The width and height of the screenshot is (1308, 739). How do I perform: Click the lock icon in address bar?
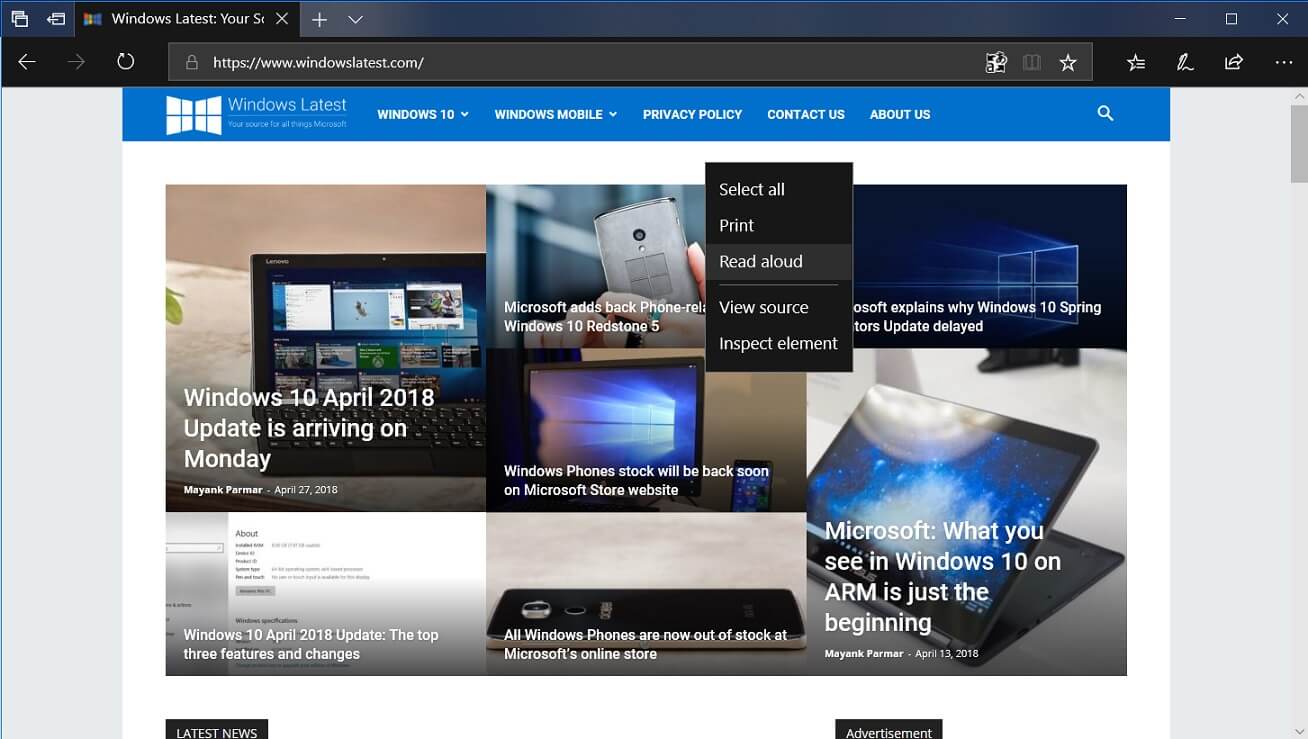point(192,62)
